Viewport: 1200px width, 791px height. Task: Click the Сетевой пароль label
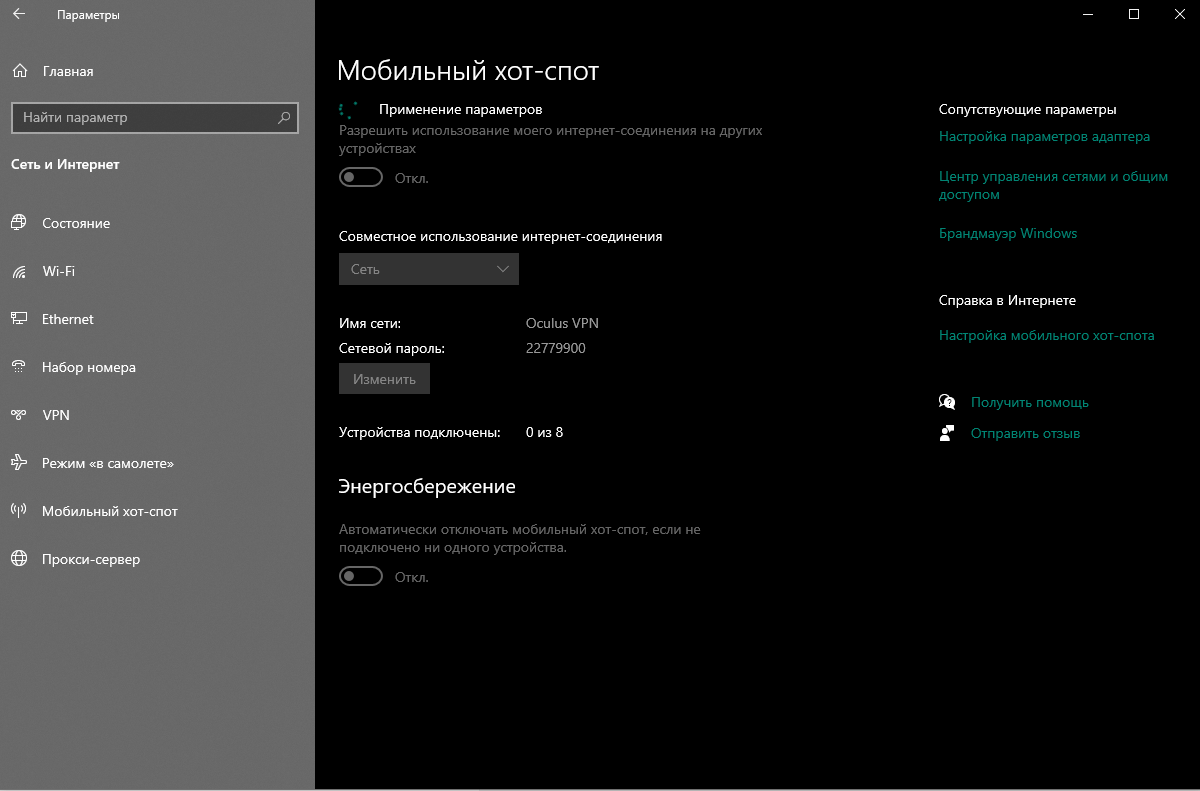pyautogui.click(x=392, y=348)
